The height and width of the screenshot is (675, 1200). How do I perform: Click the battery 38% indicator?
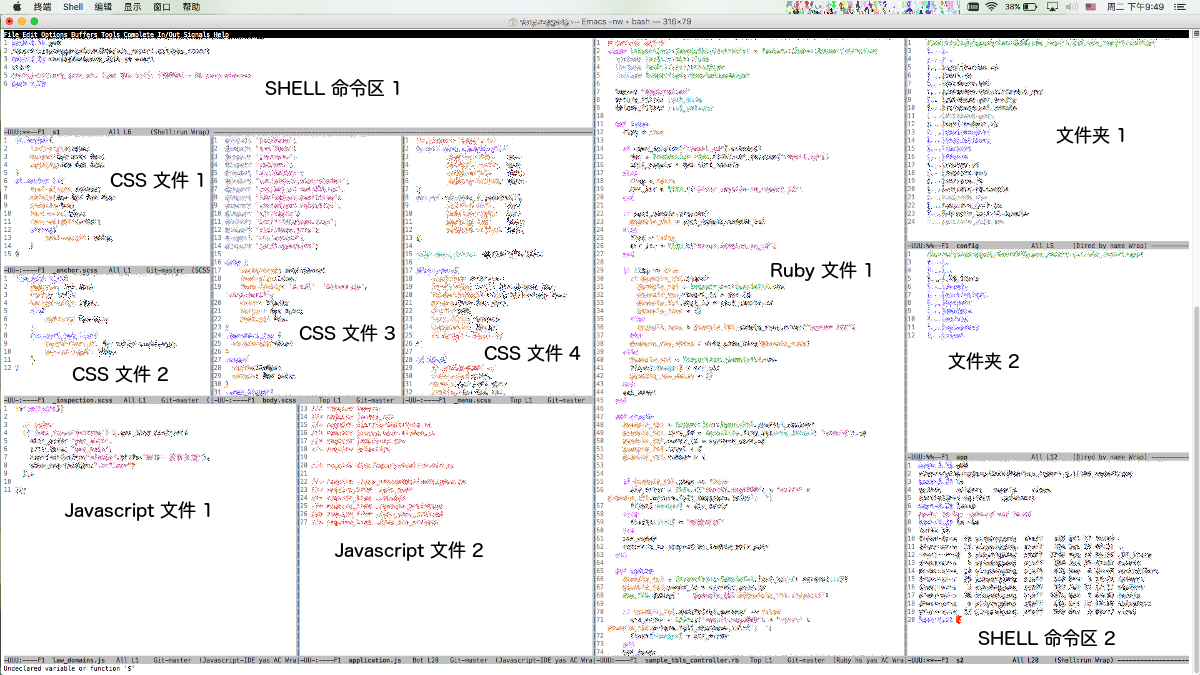click(x=1023, y=6)
